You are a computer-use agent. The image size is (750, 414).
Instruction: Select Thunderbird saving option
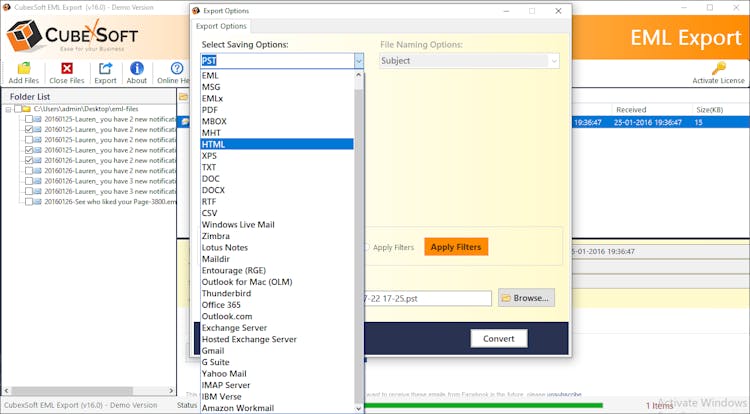click(x=277, y=294)
